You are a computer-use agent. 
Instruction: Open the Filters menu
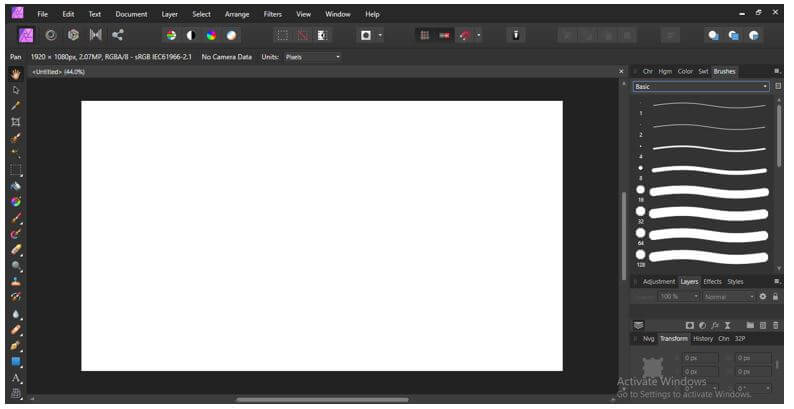click(272, 14)
